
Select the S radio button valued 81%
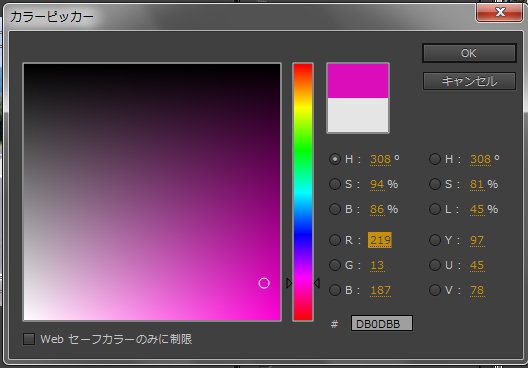[x=435, y=184]
